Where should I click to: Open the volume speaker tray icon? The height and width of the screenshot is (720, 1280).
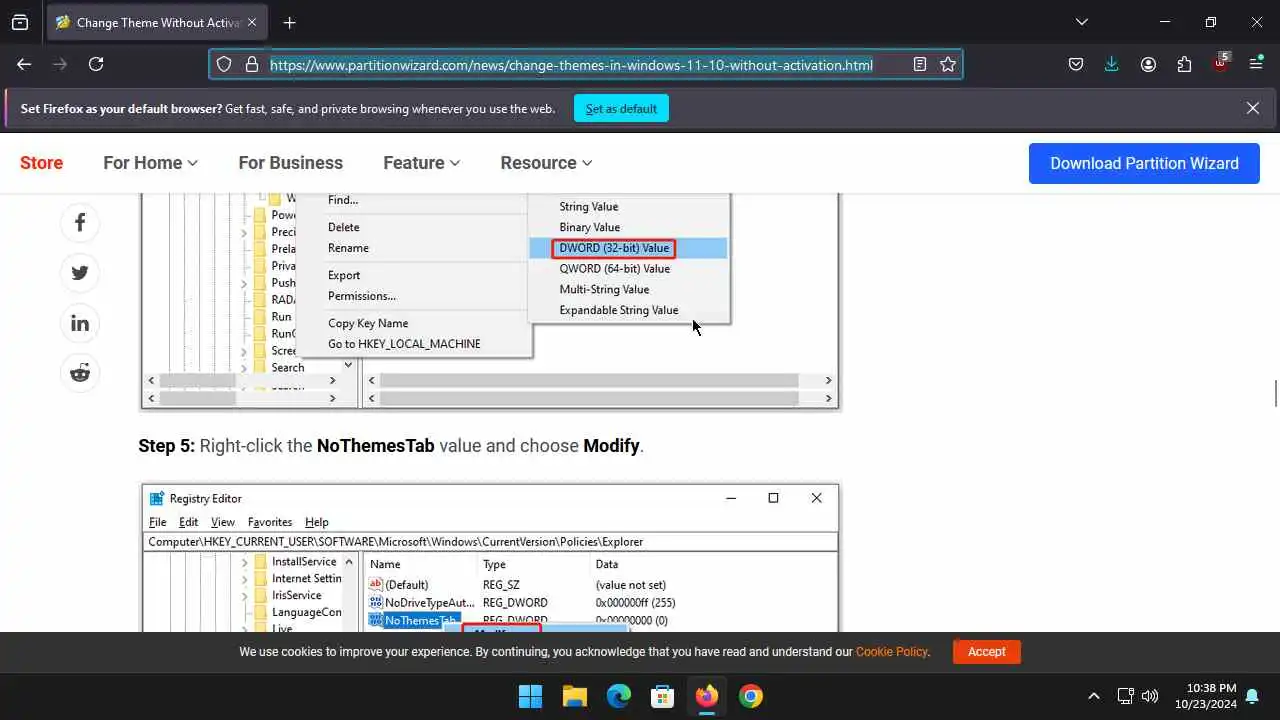point(1150,696)
